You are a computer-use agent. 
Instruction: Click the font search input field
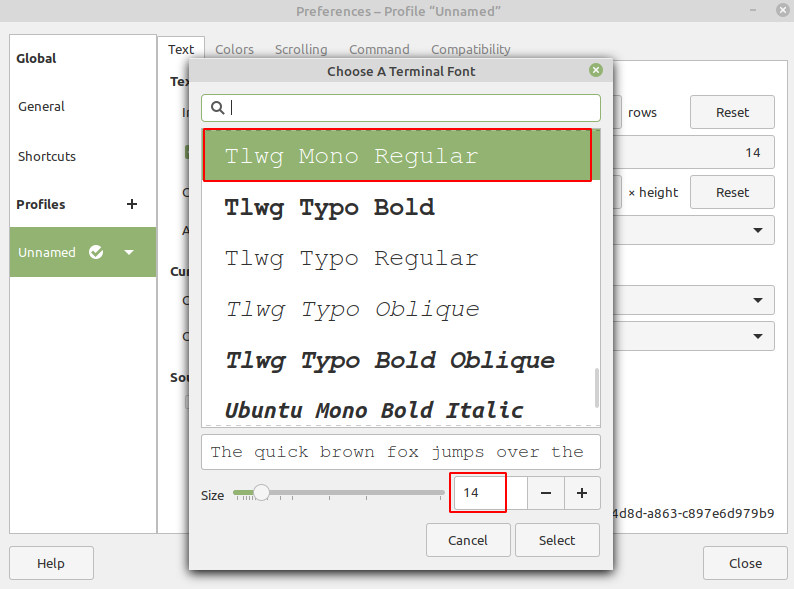point(410,108)
